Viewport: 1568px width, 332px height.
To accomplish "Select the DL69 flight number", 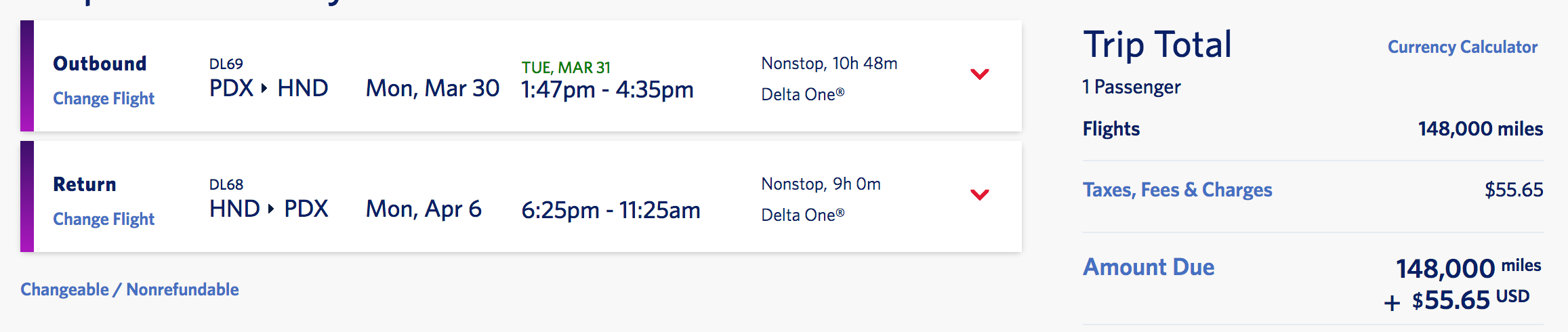I will [226, 64].
